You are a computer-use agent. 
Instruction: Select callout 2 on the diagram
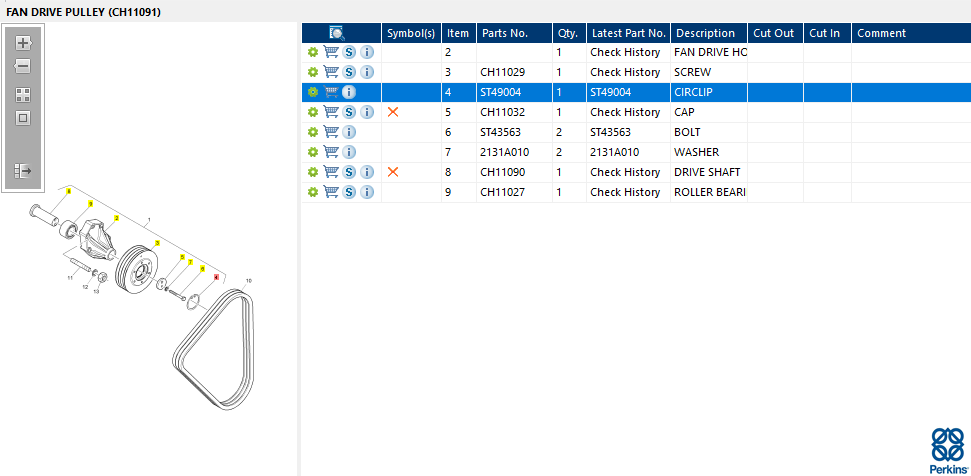pos(116,218)
